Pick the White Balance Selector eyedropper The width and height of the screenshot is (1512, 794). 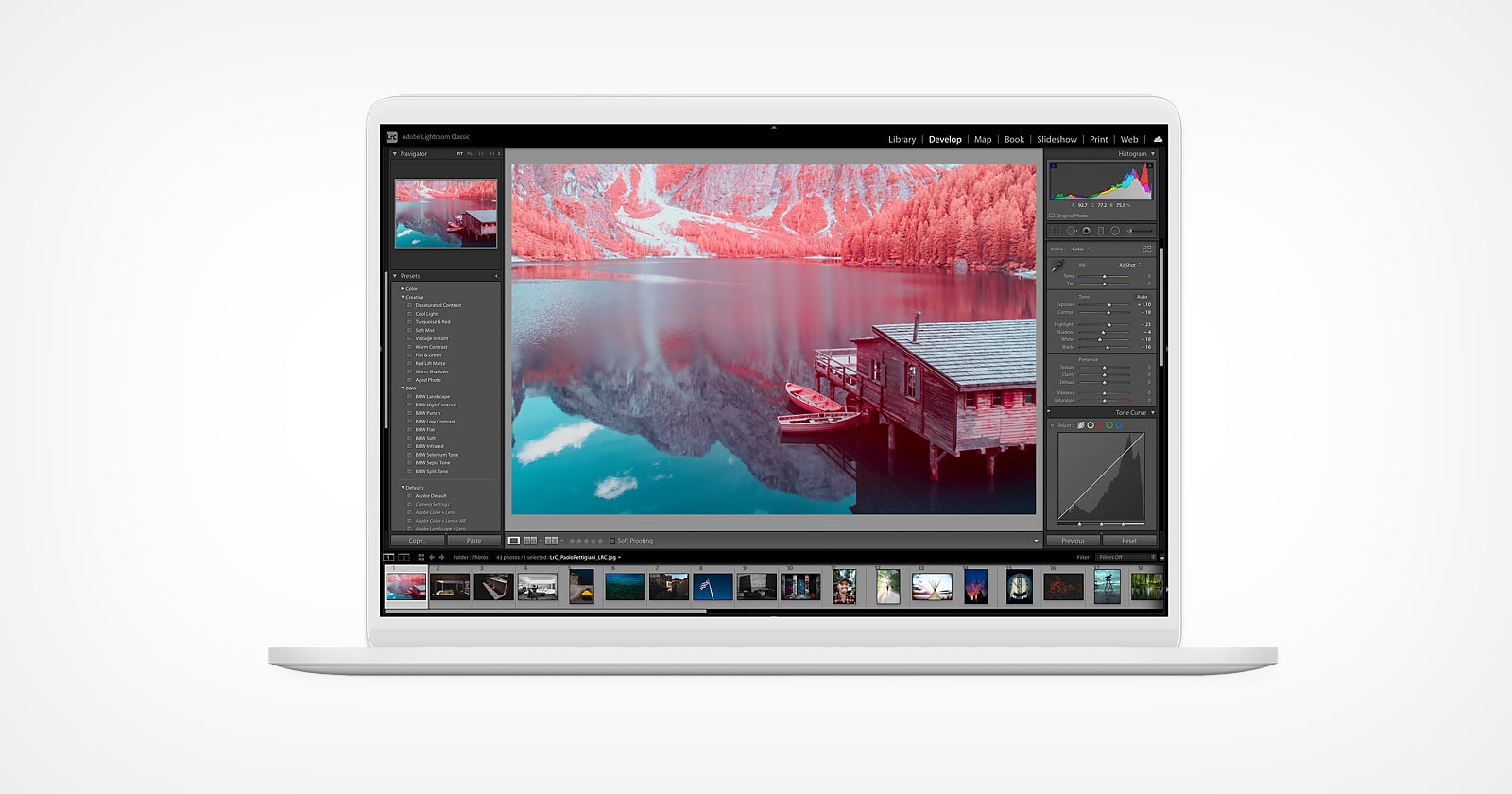(1057, 266)
